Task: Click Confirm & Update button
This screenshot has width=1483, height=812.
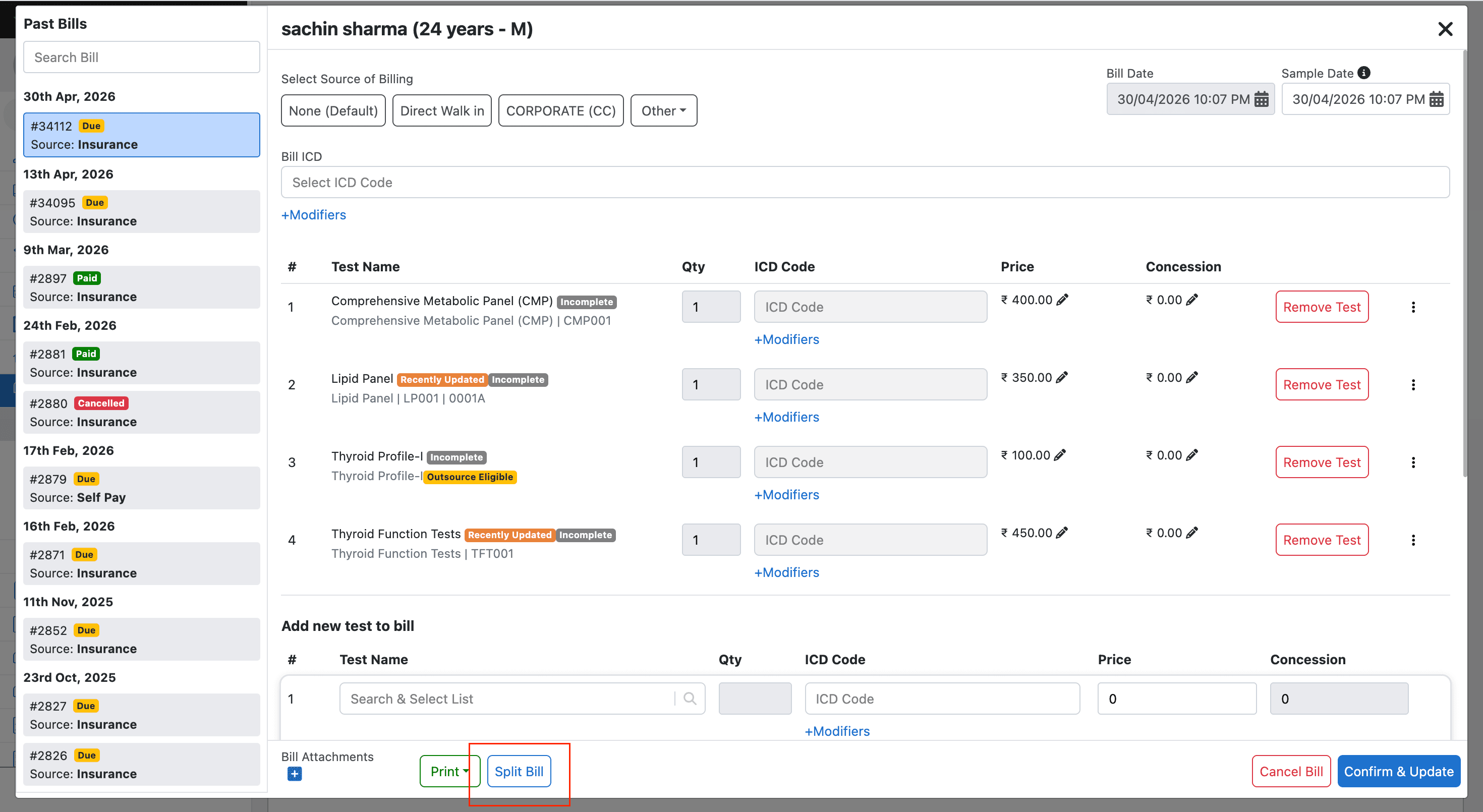Action: 1398,771
